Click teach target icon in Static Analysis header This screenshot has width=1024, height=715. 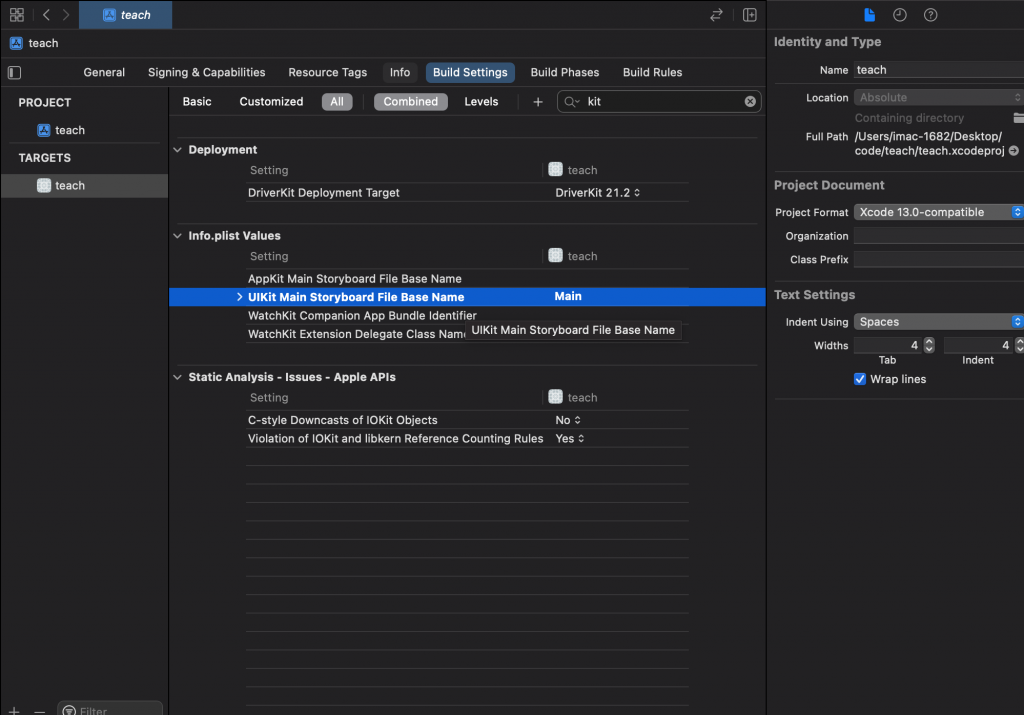pyautogui.click(x=555, y=397)
